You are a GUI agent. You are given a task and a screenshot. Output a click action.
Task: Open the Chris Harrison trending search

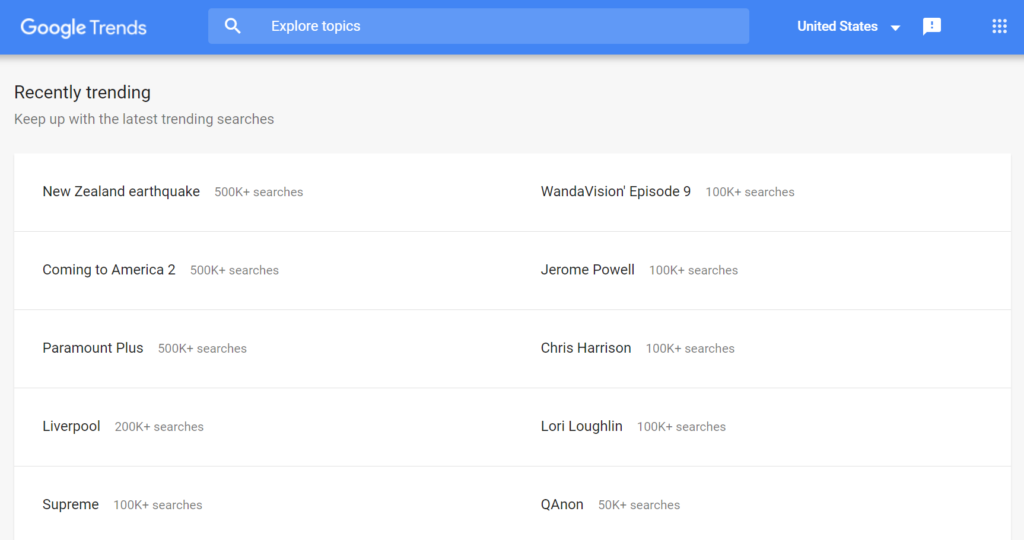click(x=586, y=348)
